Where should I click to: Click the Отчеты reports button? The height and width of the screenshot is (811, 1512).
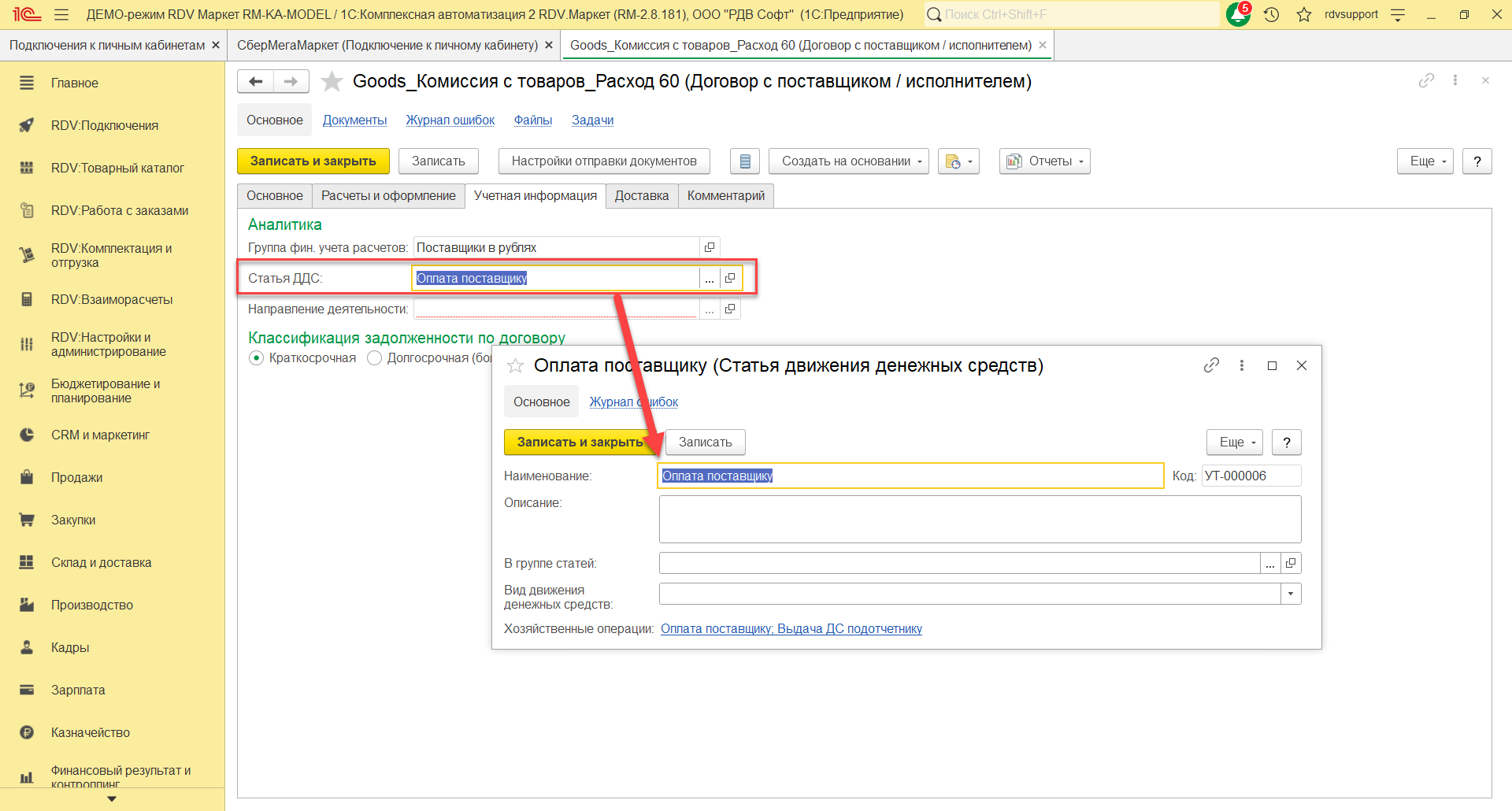click(x=1044, y=161)
